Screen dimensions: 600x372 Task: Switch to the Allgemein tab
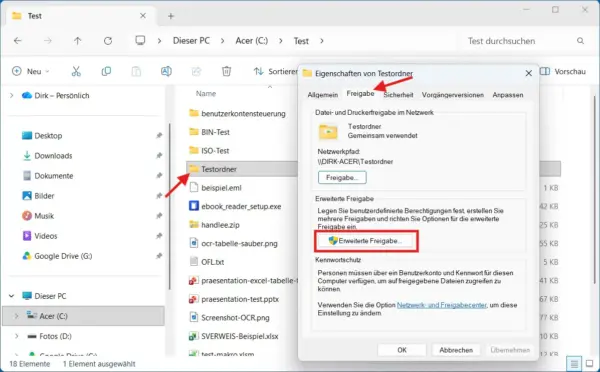coord(323,95)
